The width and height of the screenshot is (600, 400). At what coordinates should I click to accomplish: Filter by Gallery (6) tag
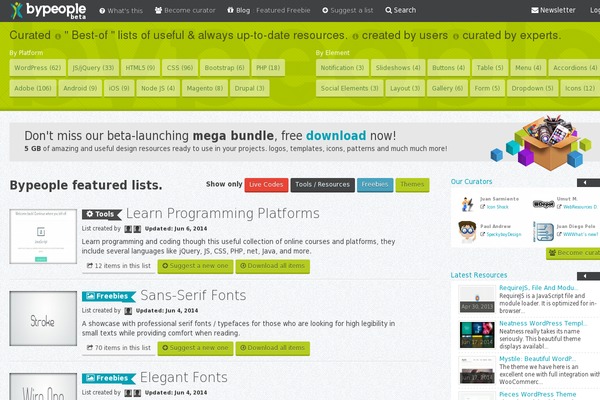[447, 88]
